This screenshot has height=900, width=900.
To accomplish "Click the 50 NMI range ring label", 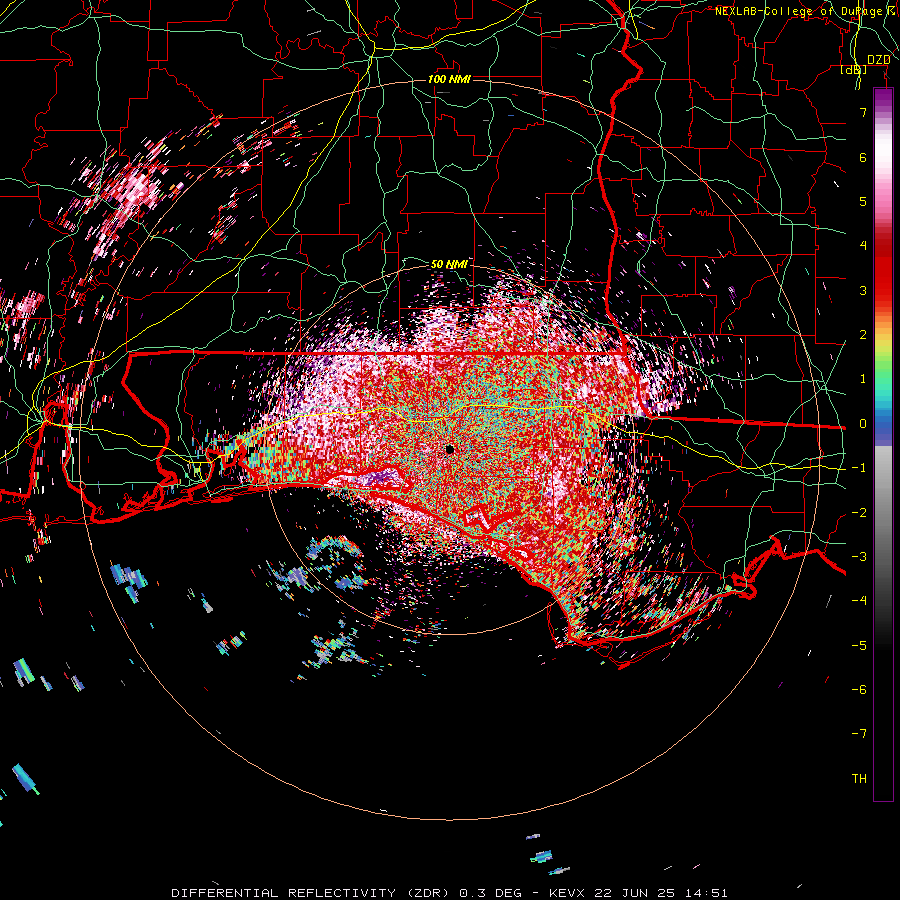I will [449, 264].
